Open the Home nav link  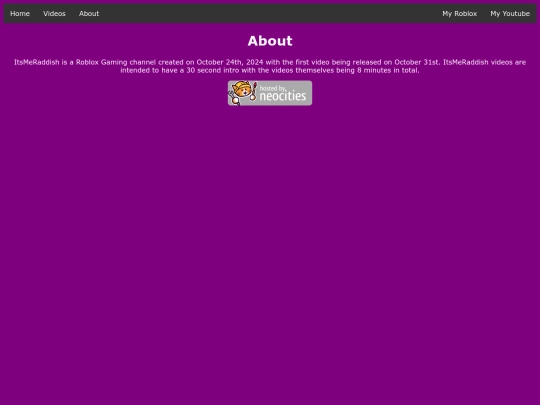[x=20, y=13]
